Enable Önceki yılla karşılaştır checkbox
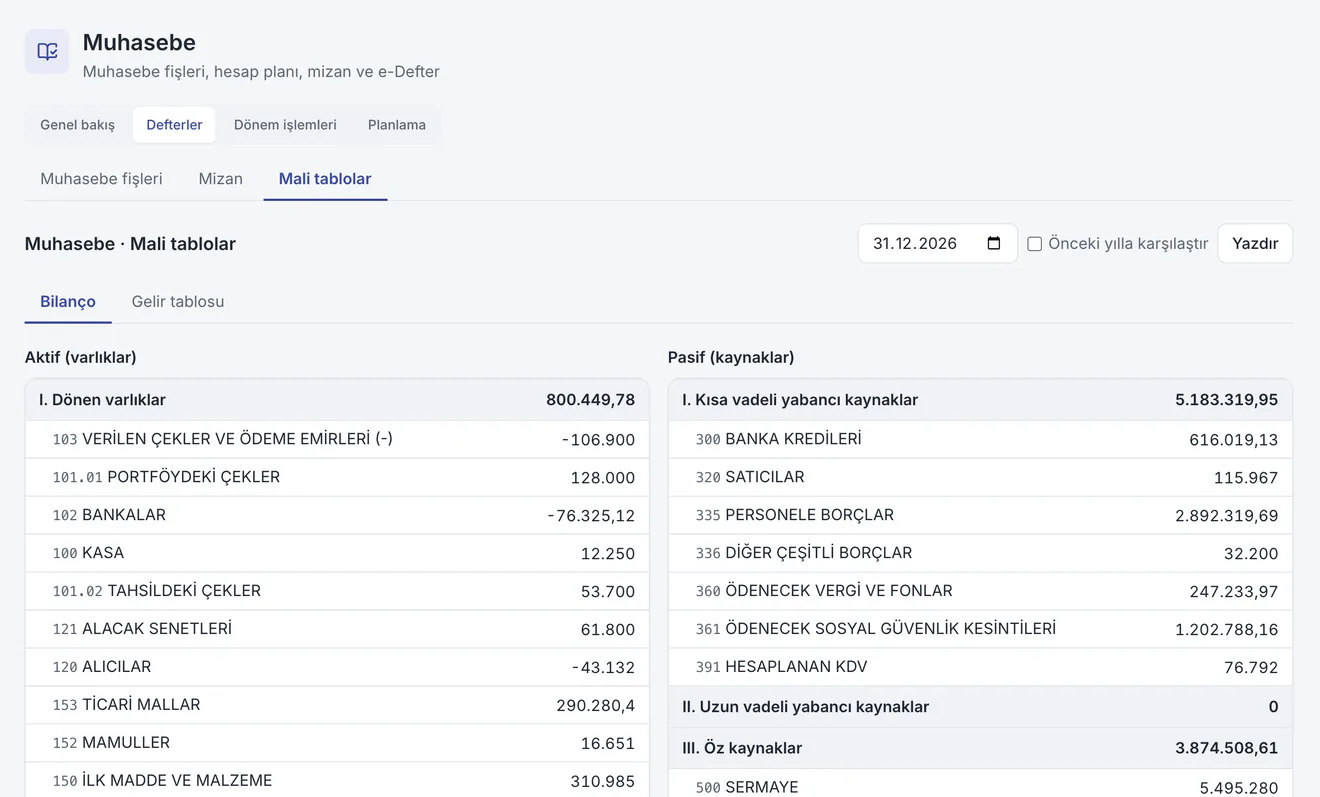This screenshot has height=797, width=1320. (x=1035, y=244)
